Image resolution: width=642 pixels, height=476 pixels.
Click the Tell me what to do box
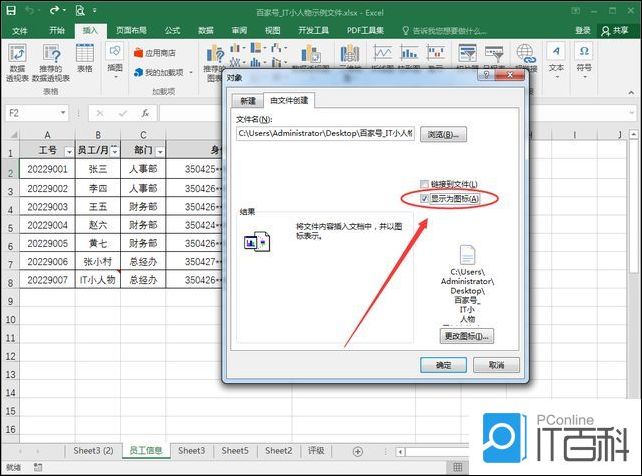(444, 31)
